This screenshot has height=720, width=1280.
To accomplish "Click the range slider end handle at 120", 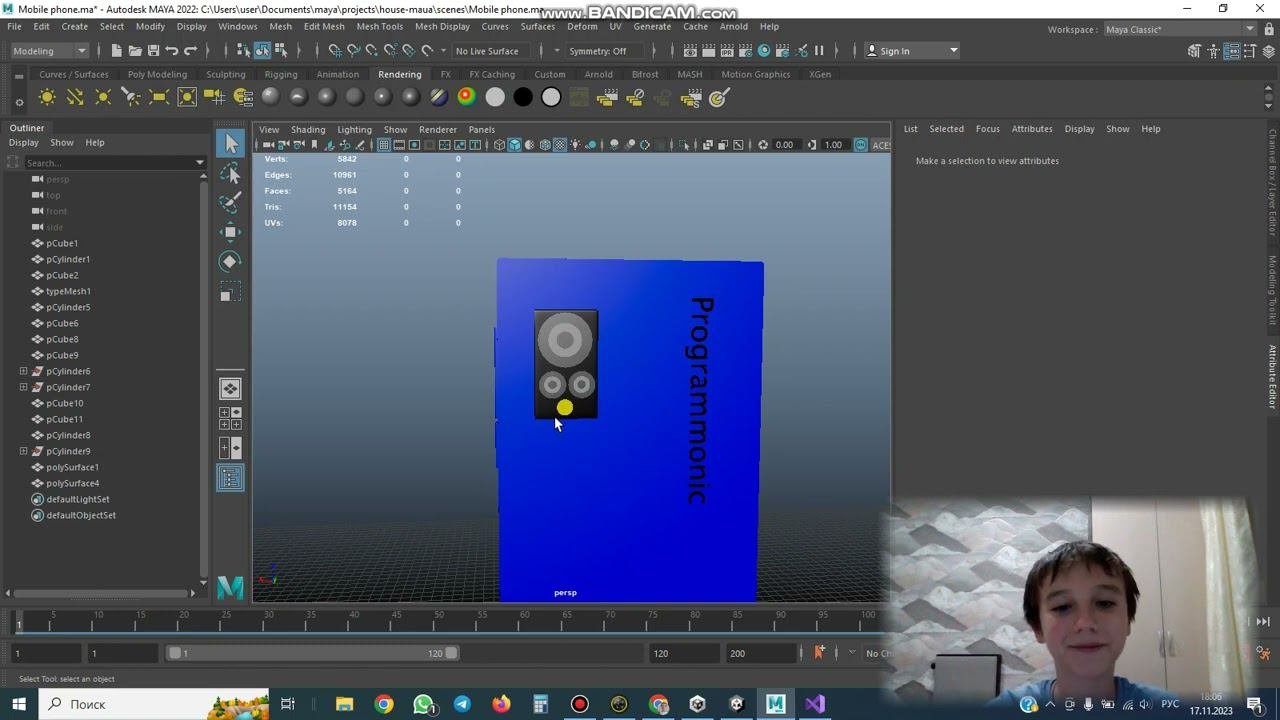I will point(452,653).
